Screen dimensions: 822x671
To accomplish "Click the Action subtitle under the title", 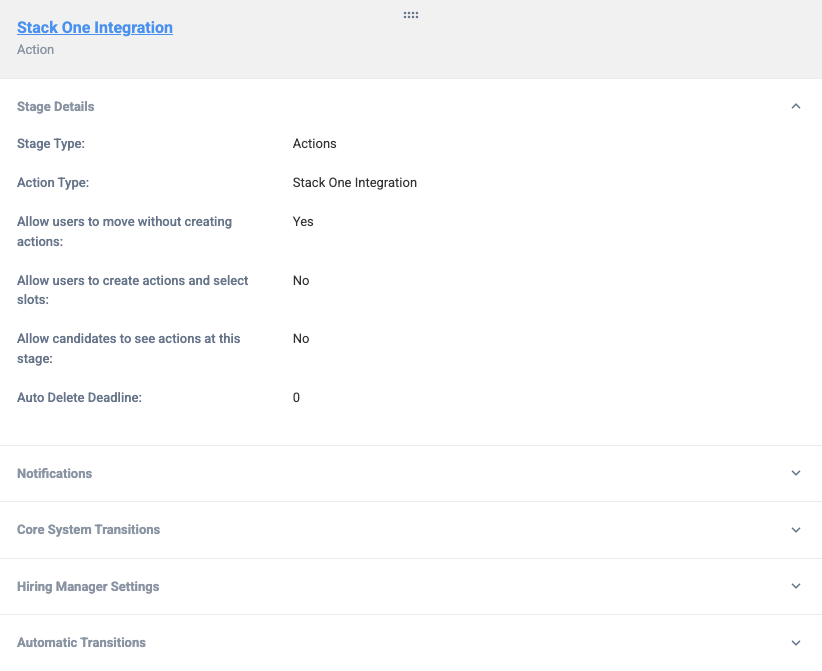I will pyautogui.click(x=36, y=50).
